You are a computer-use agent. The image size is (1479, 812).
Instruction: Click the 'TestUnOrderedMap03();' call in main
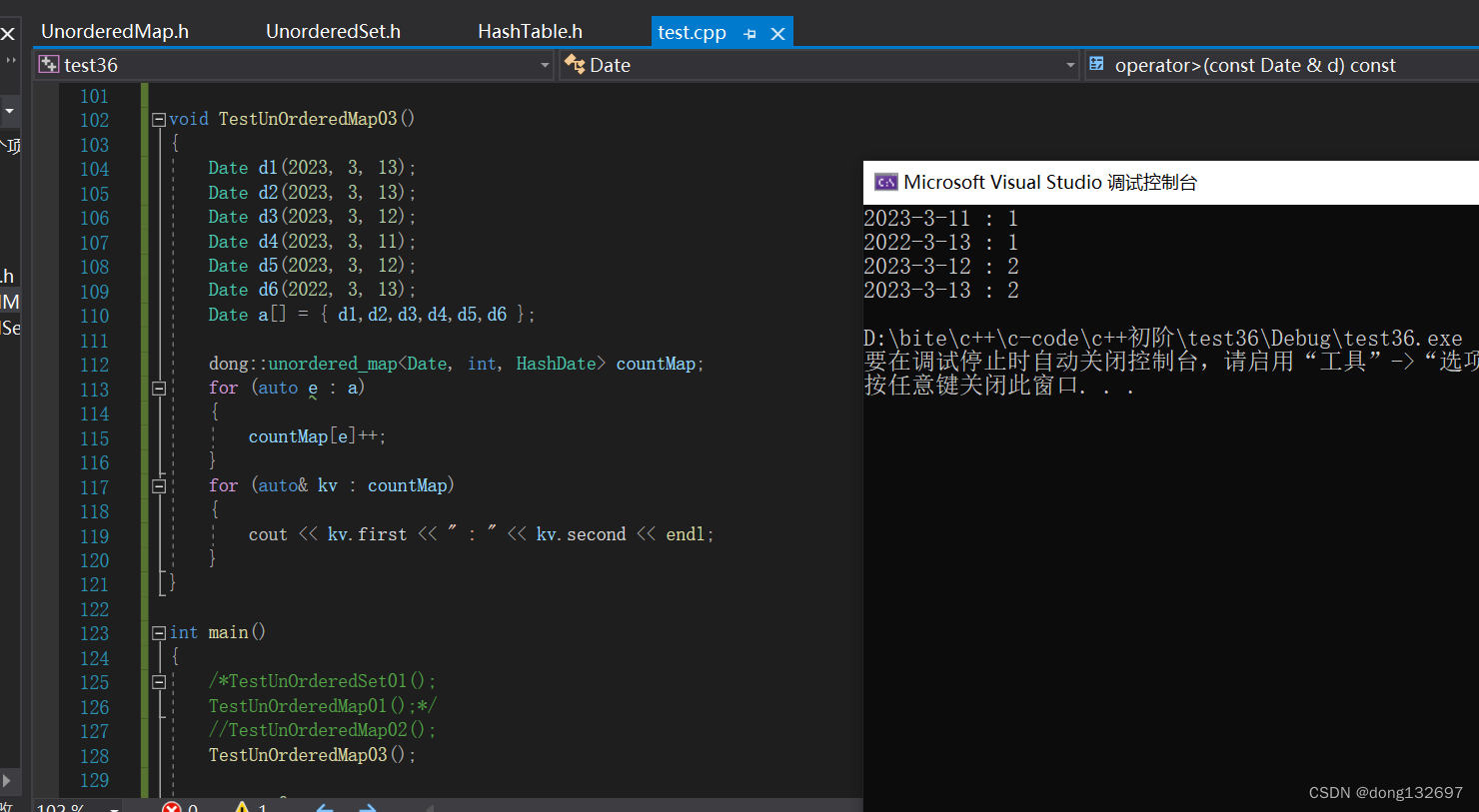(x=312, y=755)
